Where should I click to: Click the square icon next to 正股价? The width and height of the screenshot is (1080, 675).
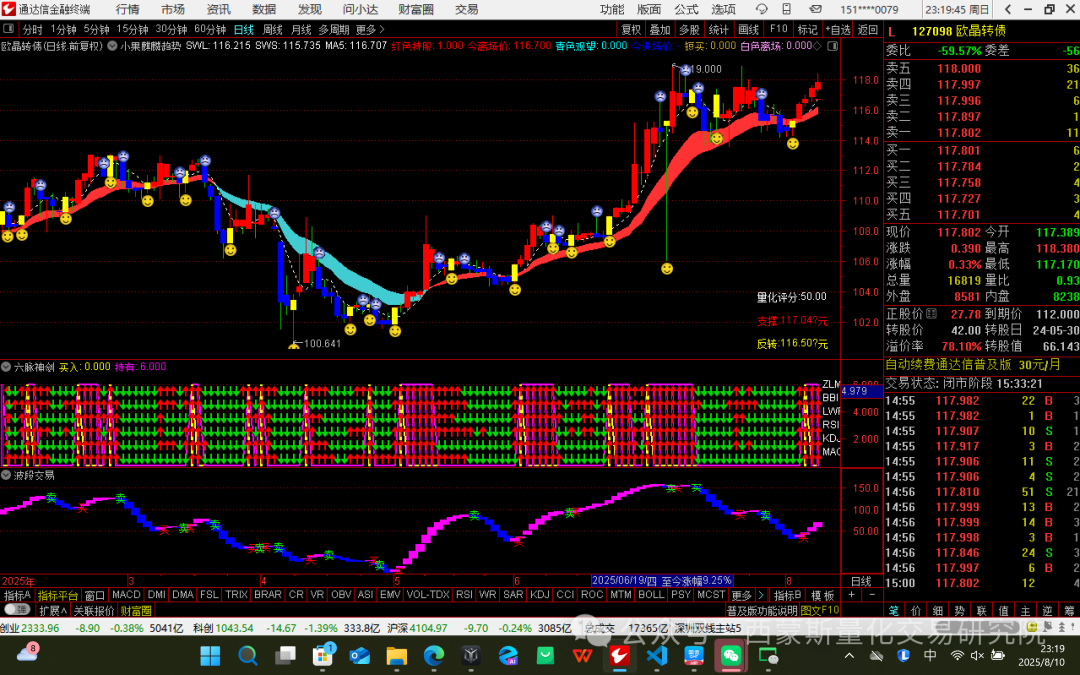point(931,313)
